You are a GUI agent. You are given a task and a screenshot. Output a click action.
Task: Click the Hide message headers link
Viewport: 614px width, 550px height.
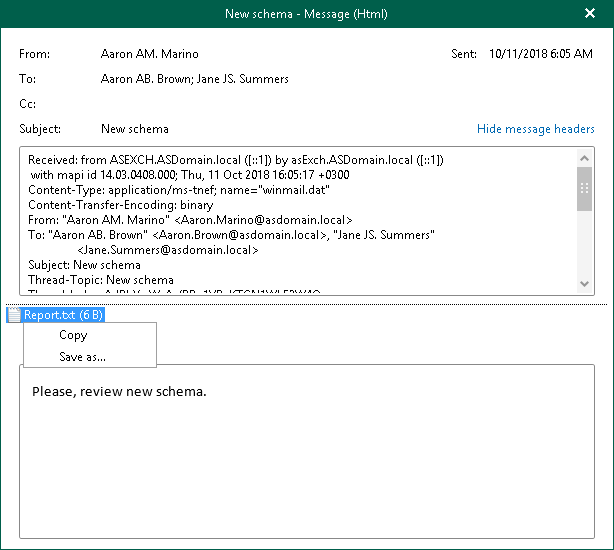535,129
